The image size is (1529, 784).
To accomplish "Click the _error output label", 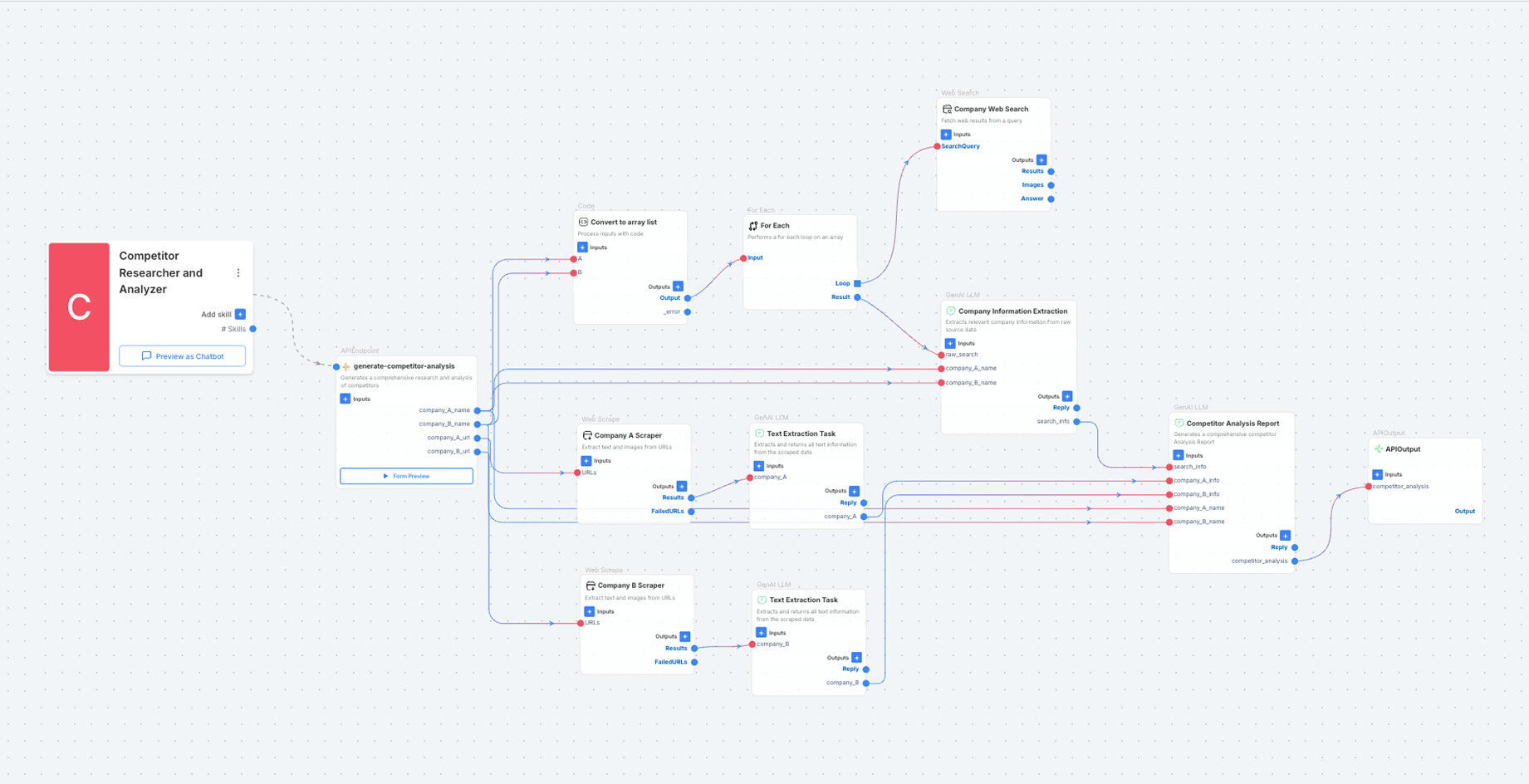I will pos(672,312).
